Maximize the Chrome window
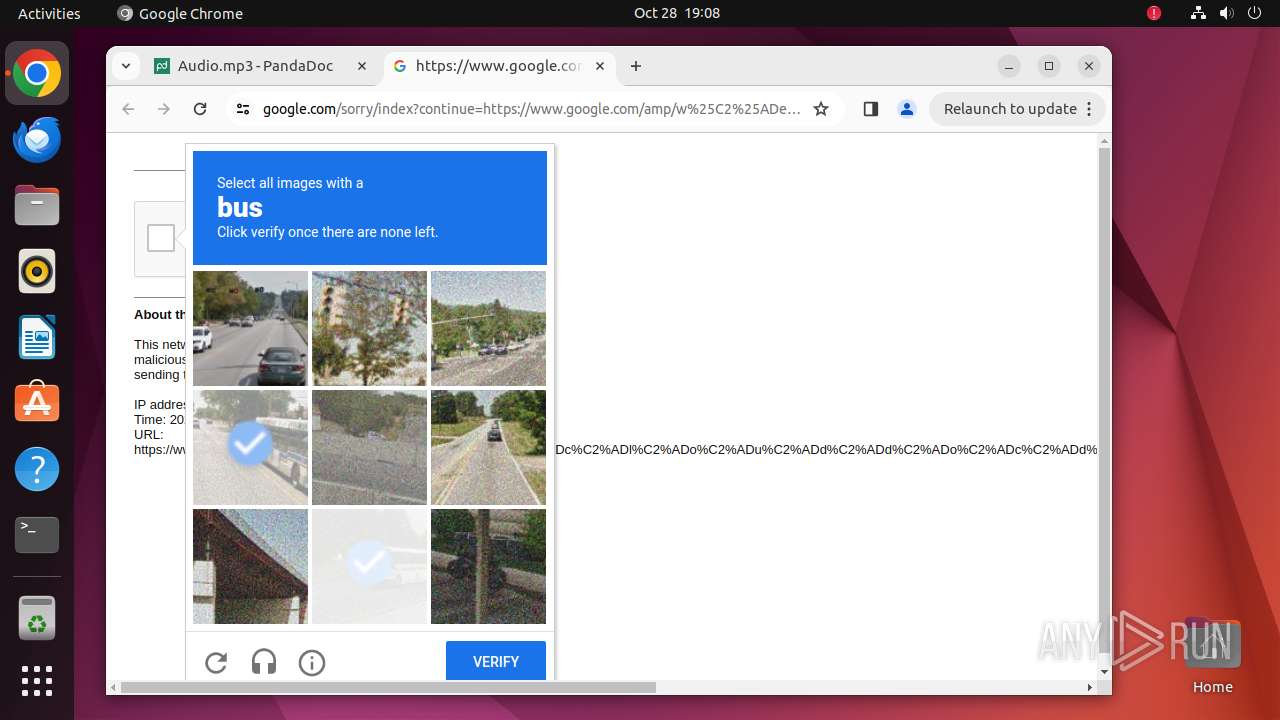The height and width of the screenshot is (720, 1280). pyautogui.click(x=1049, y=66)
